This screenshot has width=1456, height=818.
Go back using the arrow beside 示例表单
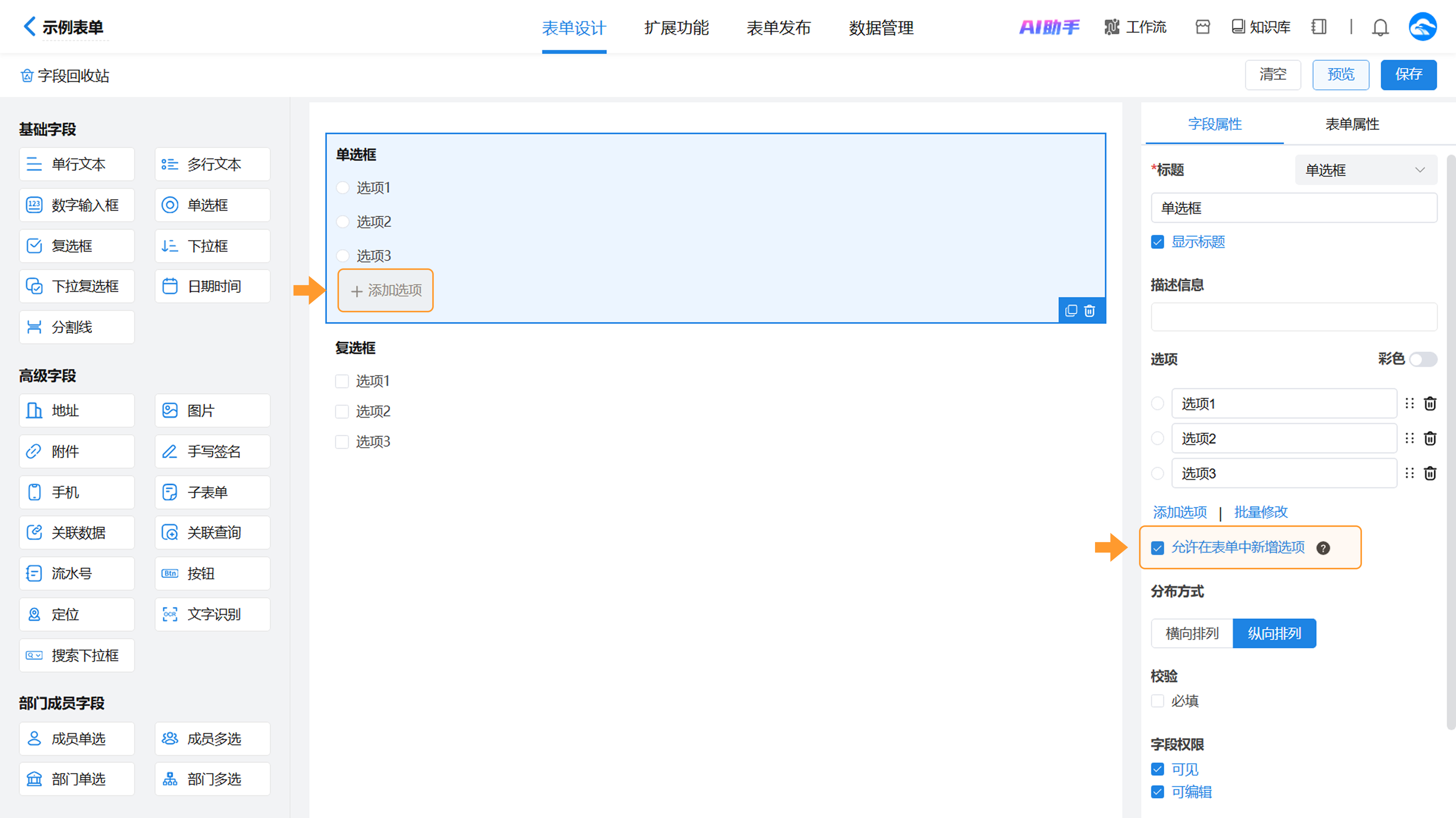(x=29, y=27)
